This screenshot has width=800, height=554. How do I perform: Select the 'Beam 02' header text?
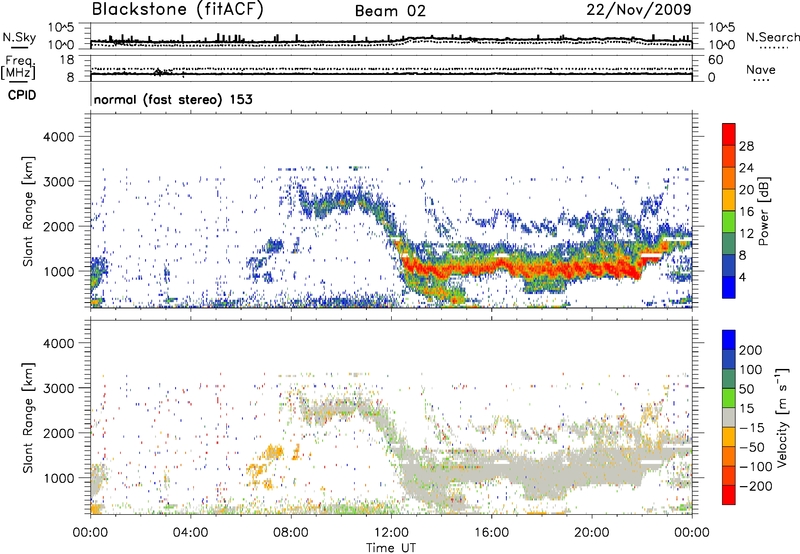pos(390,11)
